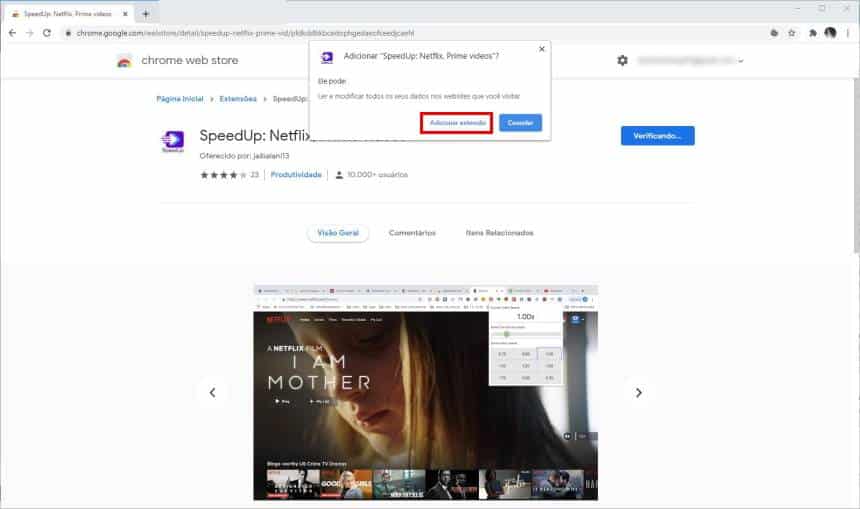
Task: Open the Produtividade category link
Action: pos(296,174)
